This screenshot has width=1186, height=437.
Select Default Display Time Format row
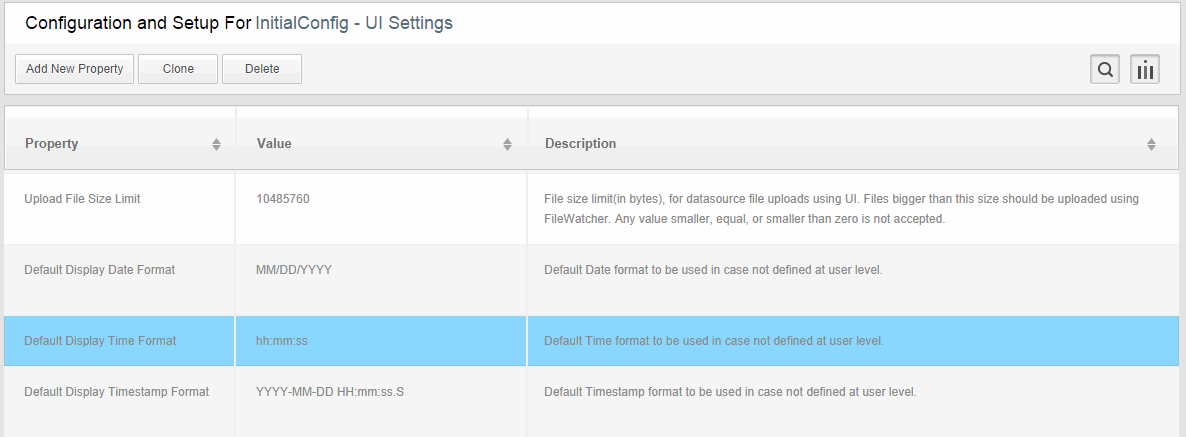point(591,341)
